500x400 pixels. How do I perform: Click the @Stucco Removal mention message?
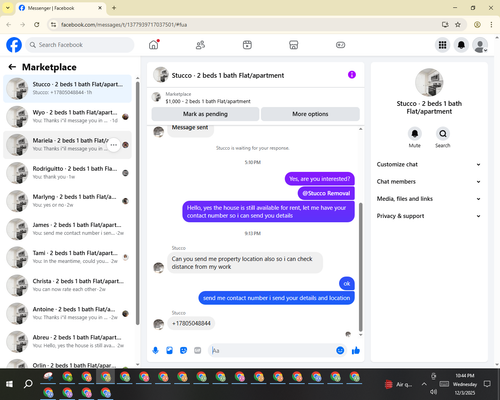click(x=326, y=193)
